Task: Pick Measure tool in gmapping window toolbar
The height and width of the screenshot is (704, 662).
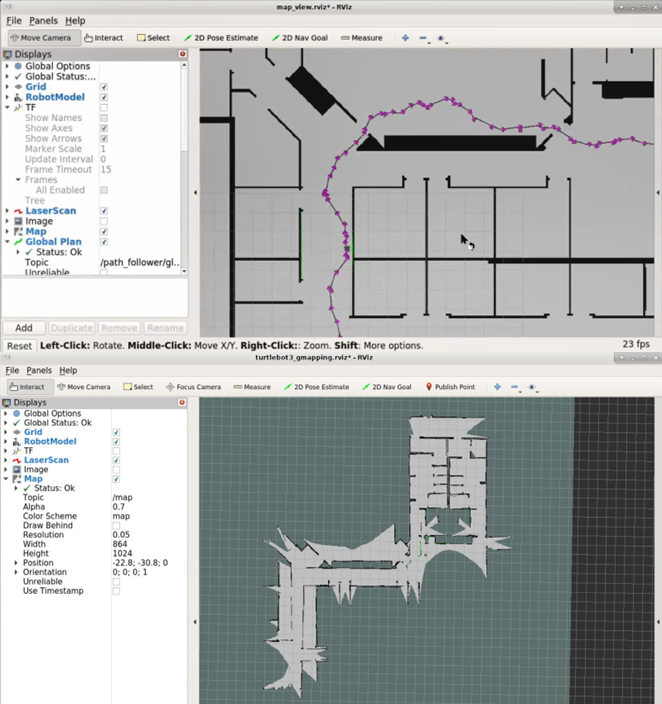Action: pyautogui.click(x=252, y=387)
